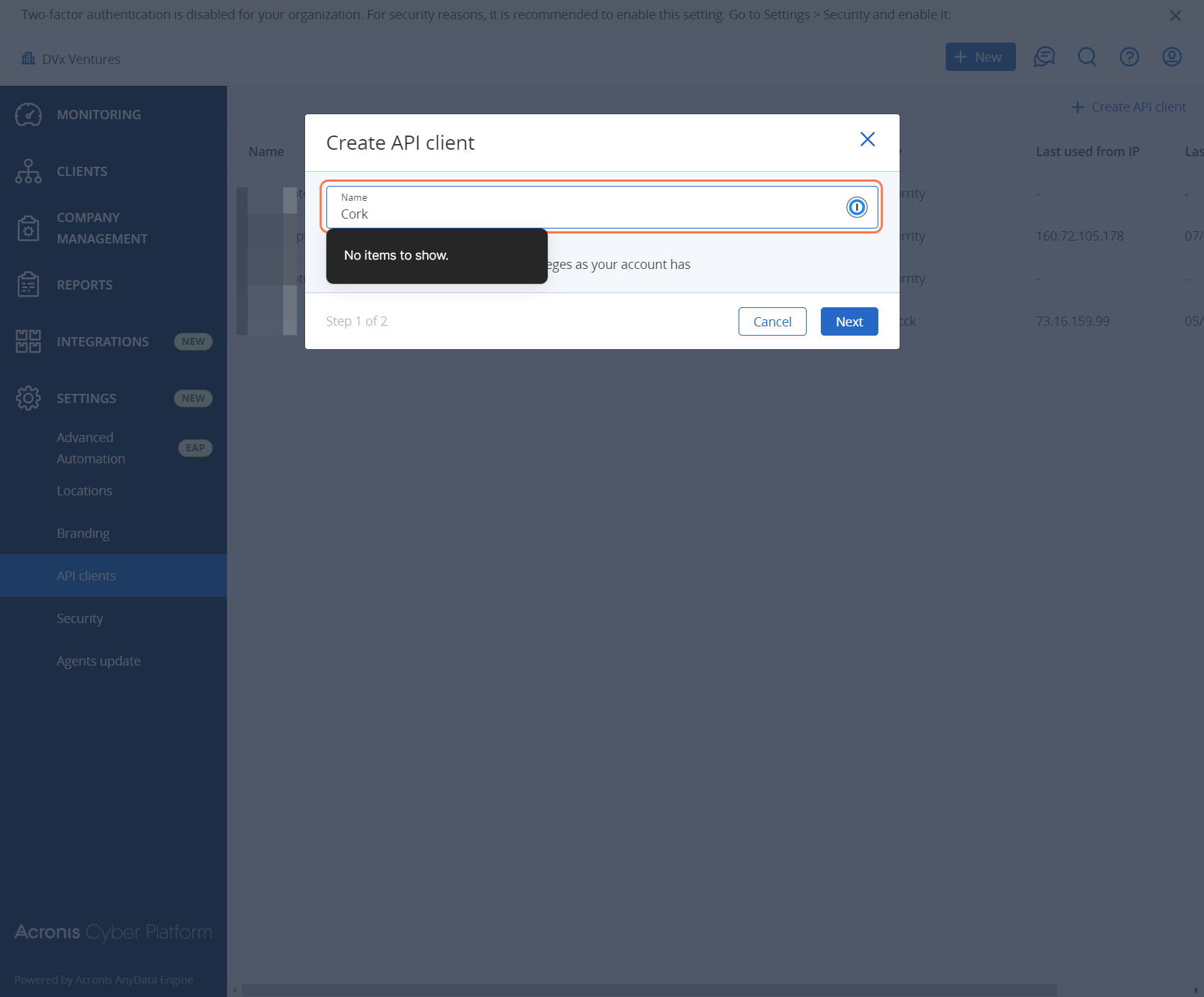The image size is (1204, 997).
Task: Click the New button in header
Action: point(981,57)
